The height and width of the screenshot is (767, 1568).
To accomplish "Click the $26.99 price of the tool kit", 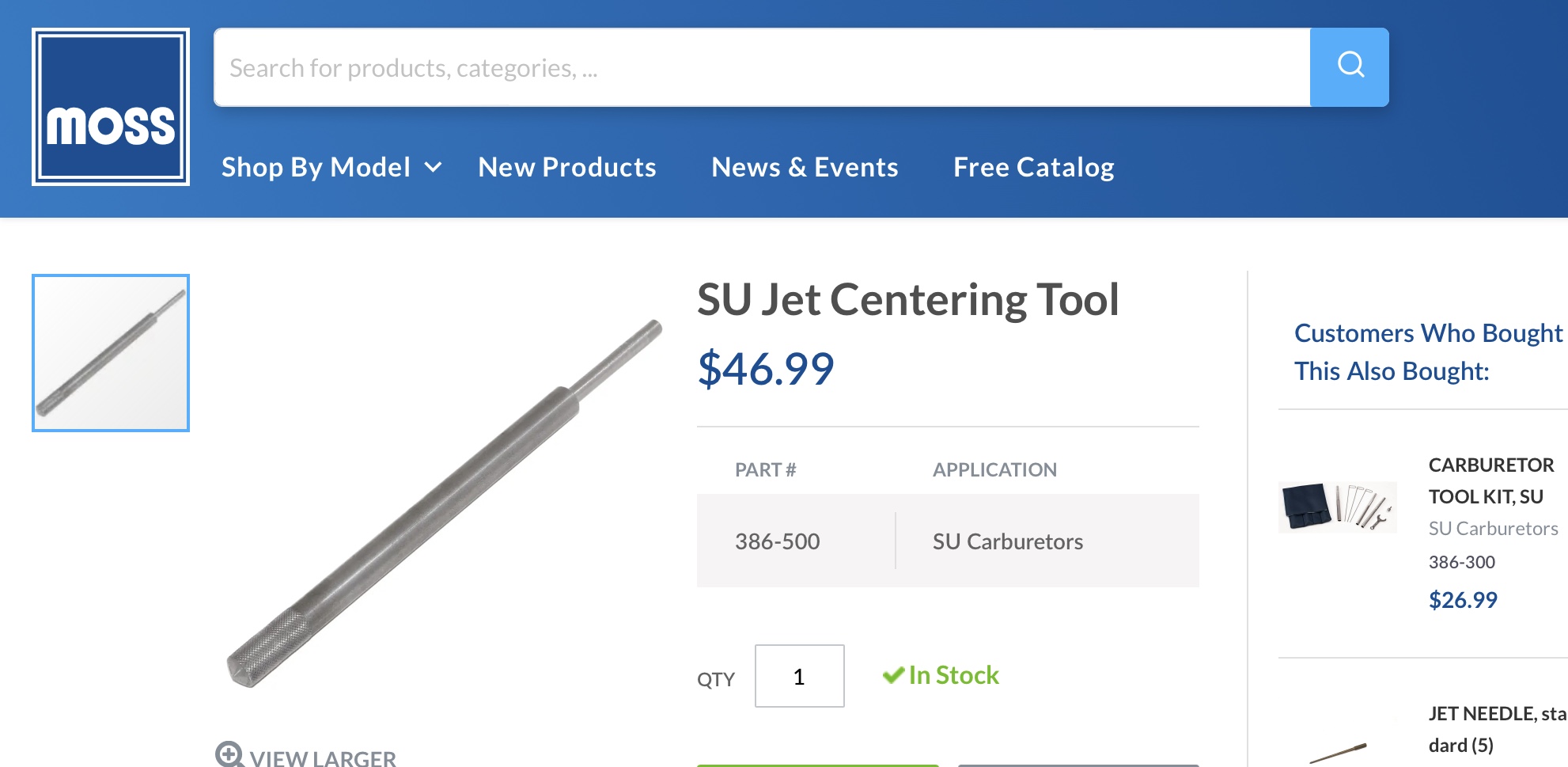I will tap(1463, 600).
